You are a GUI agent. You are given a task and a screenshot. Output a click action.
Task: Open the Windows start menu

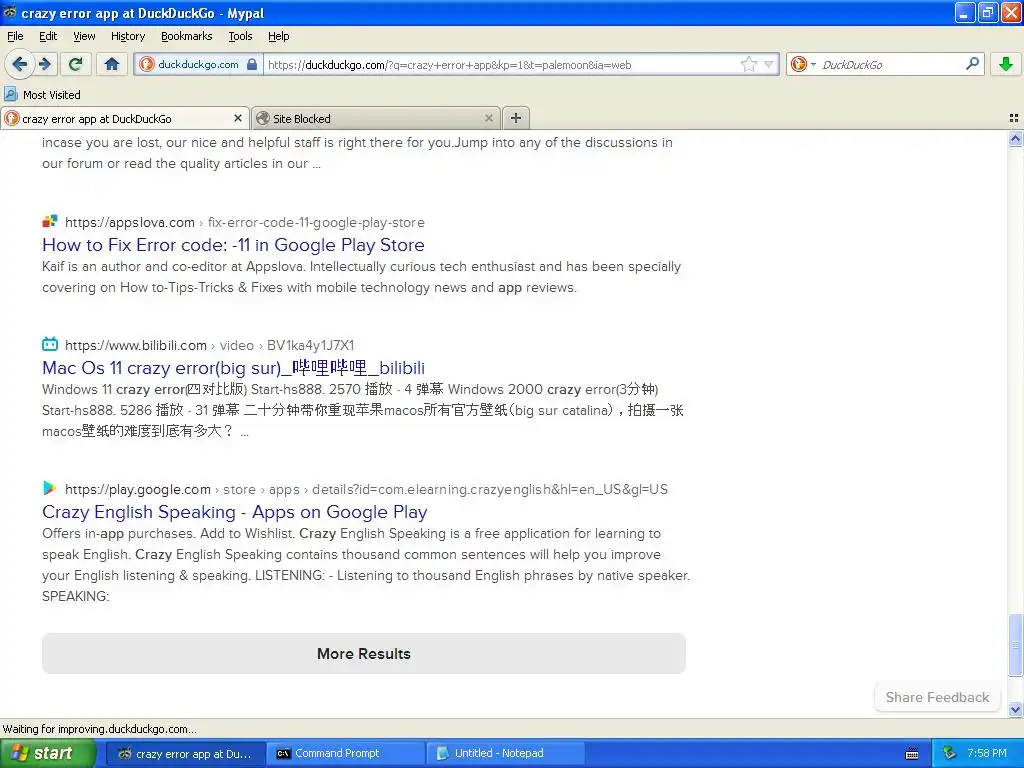(x=48, y=753)
